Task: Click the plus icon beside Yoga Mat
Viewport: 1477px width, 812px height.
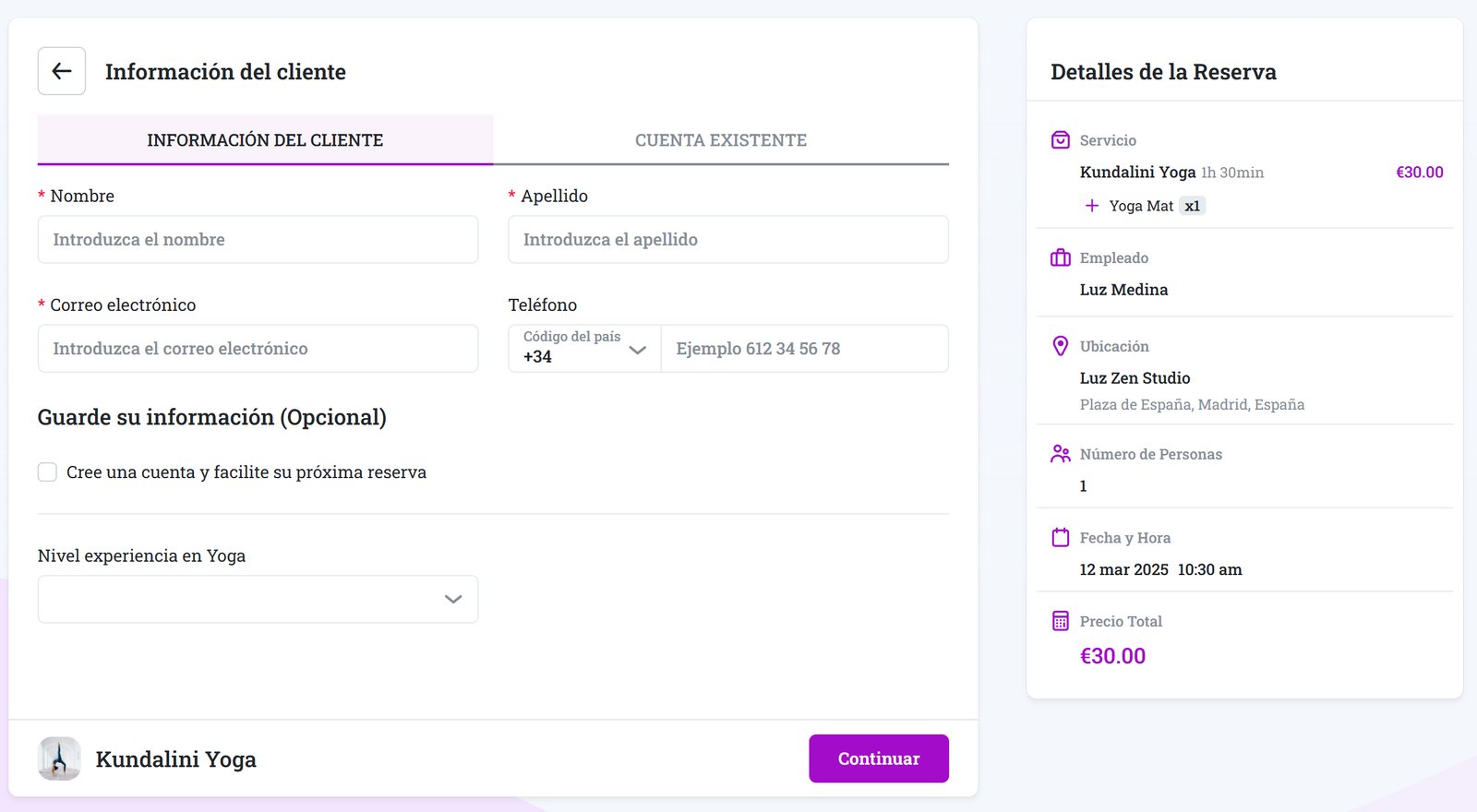Action: coord(1092,206)
